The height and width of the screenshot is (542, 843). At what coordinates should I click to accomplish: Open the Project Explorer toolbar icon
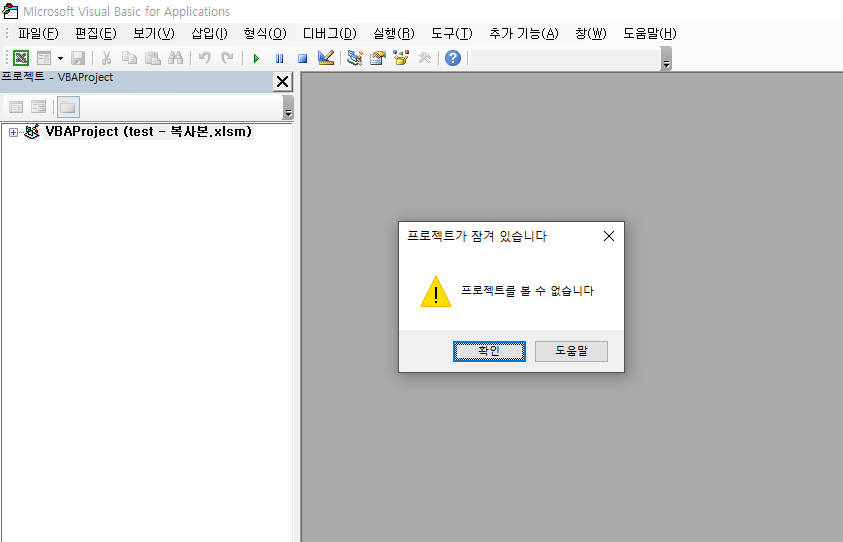tap(355, 58)
